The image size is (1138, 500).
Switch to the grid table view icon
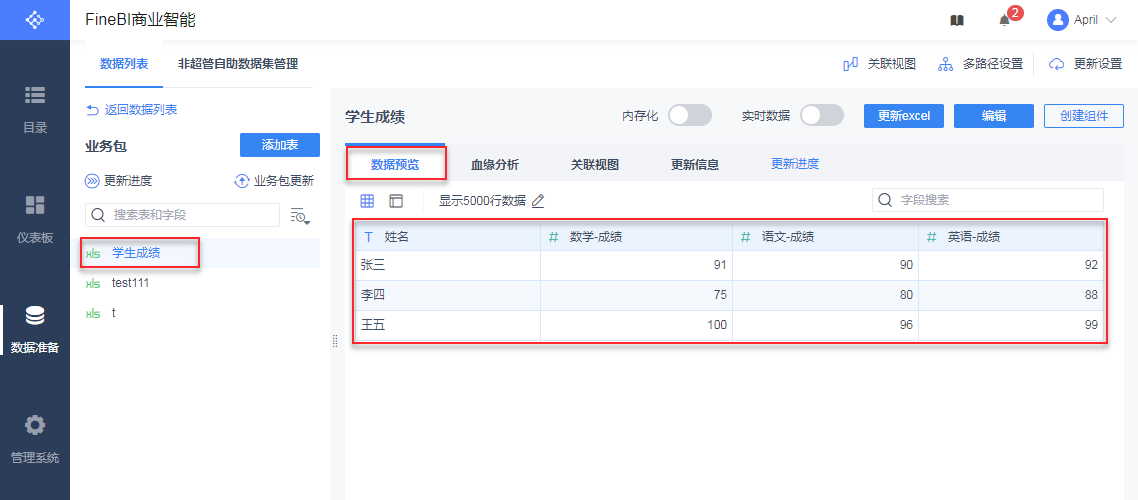(367, 201)
